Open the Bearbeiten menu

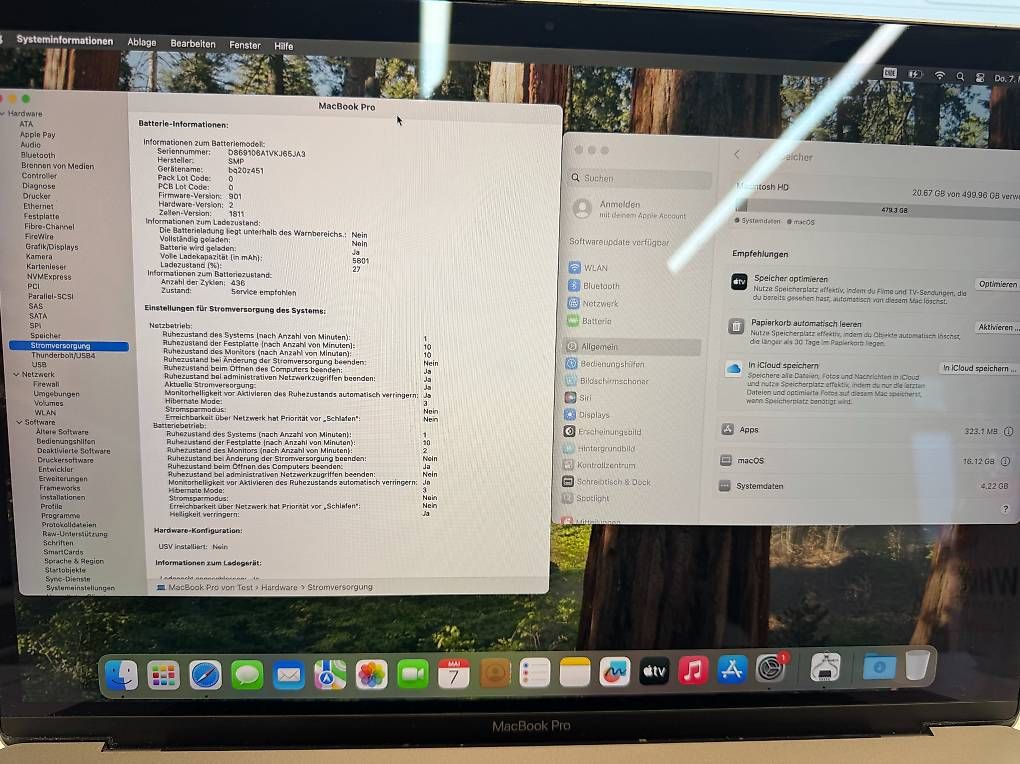point(193,44)
